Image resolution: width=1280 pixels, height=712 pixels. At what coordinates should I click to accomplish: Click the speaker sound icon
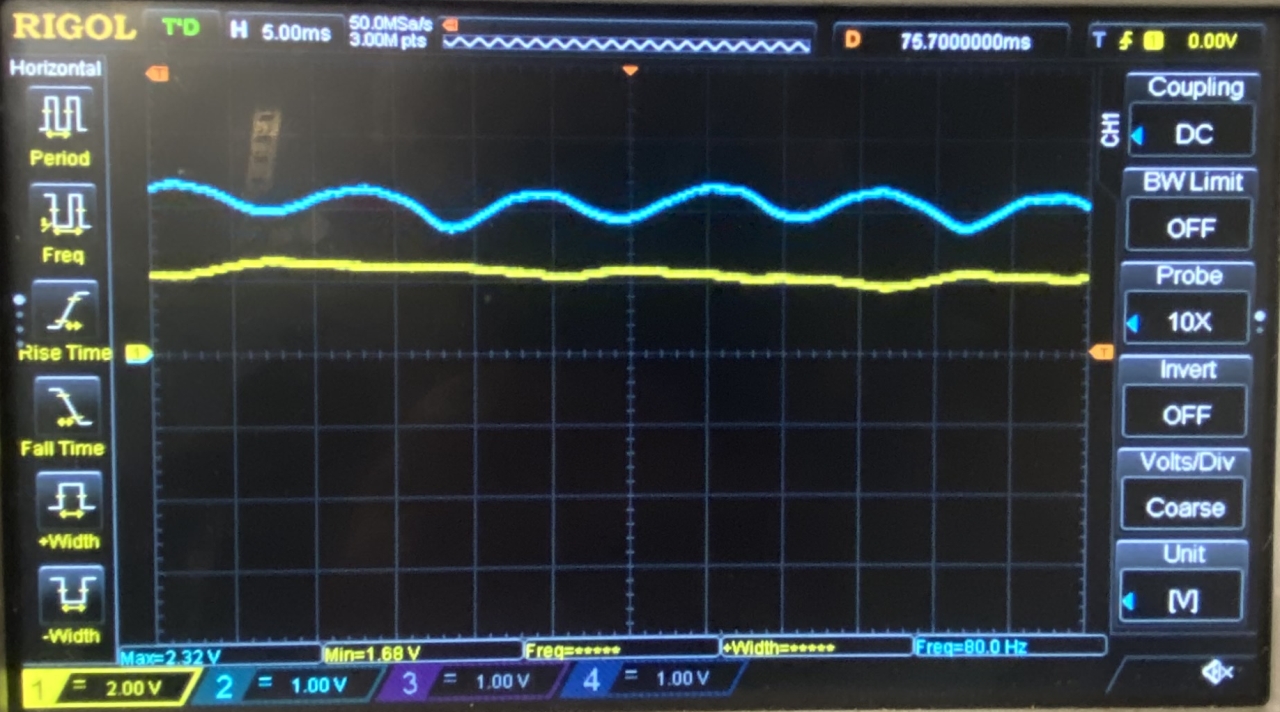tap(1217, 673)
